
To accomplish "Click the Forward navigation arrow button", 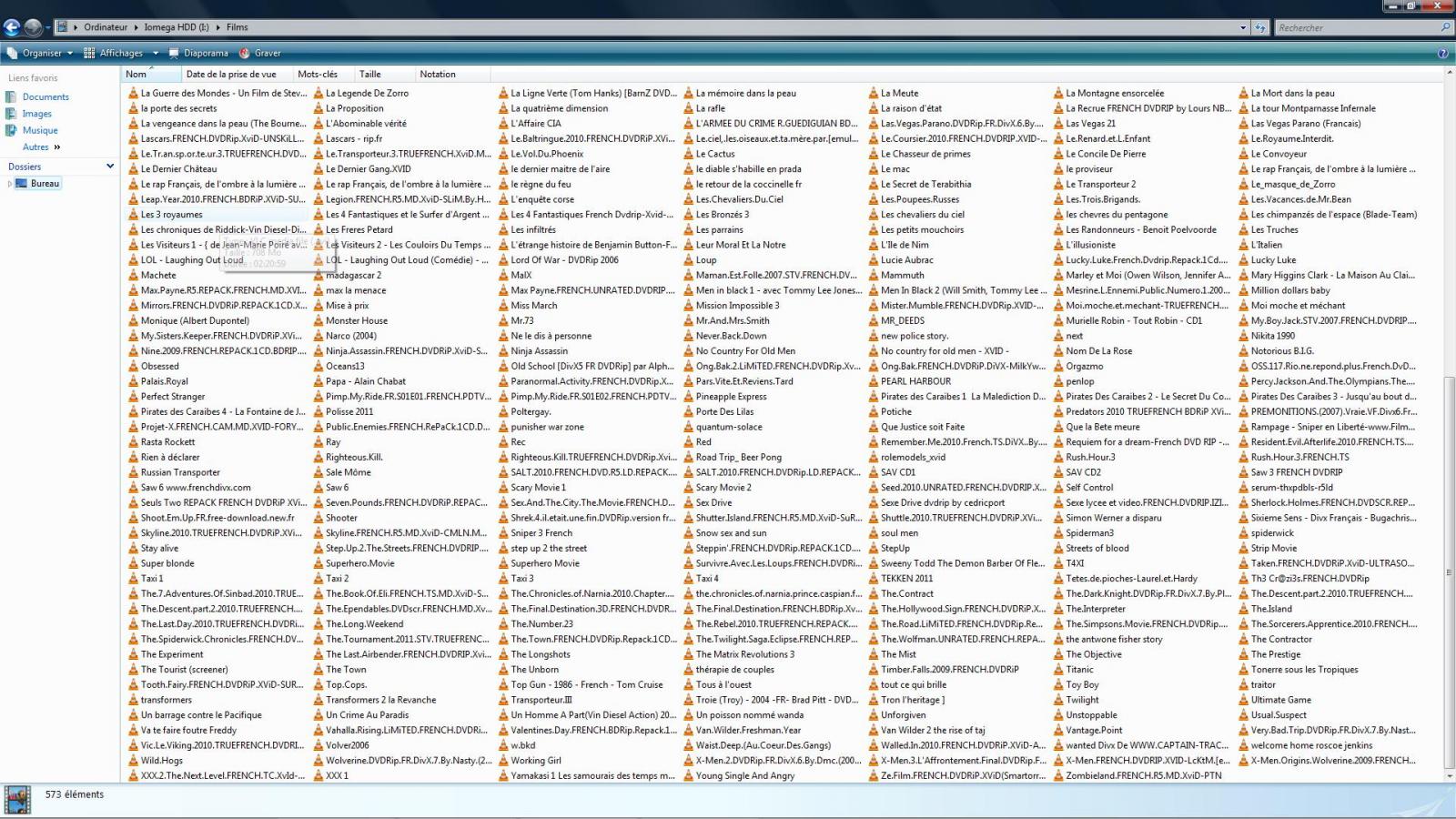I will point(33,27).
